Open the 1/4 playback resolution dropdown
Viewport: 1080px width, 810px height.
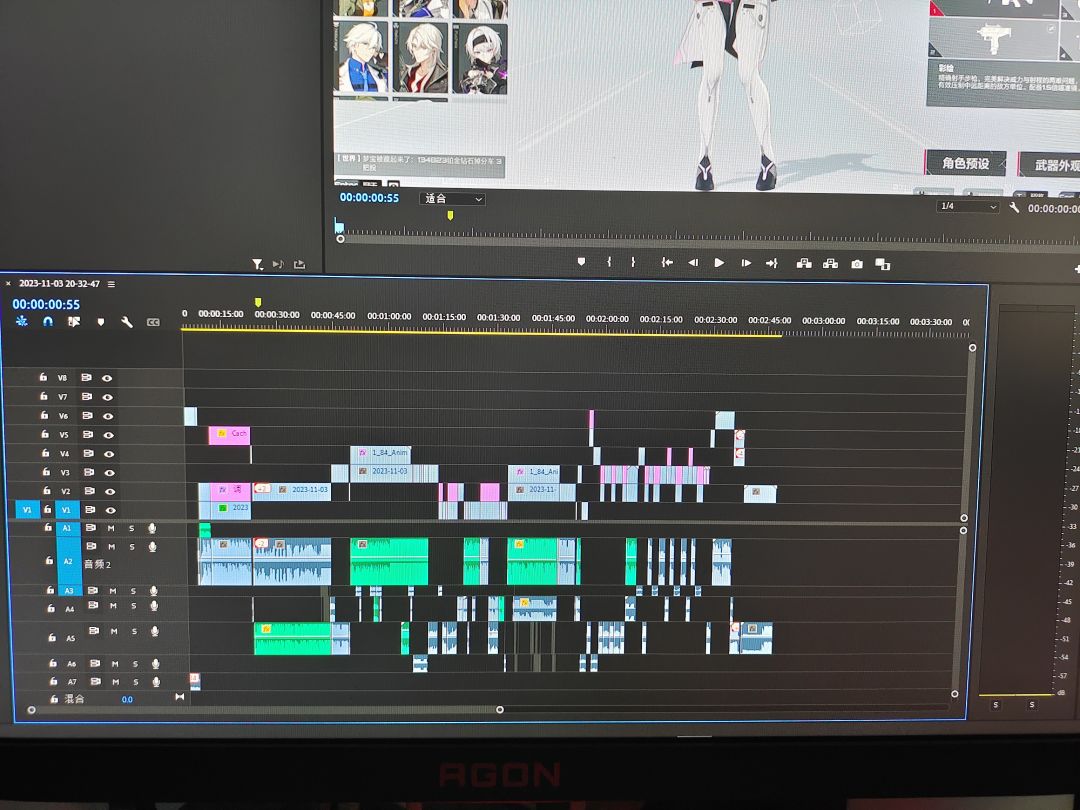(x=968, y=206)
